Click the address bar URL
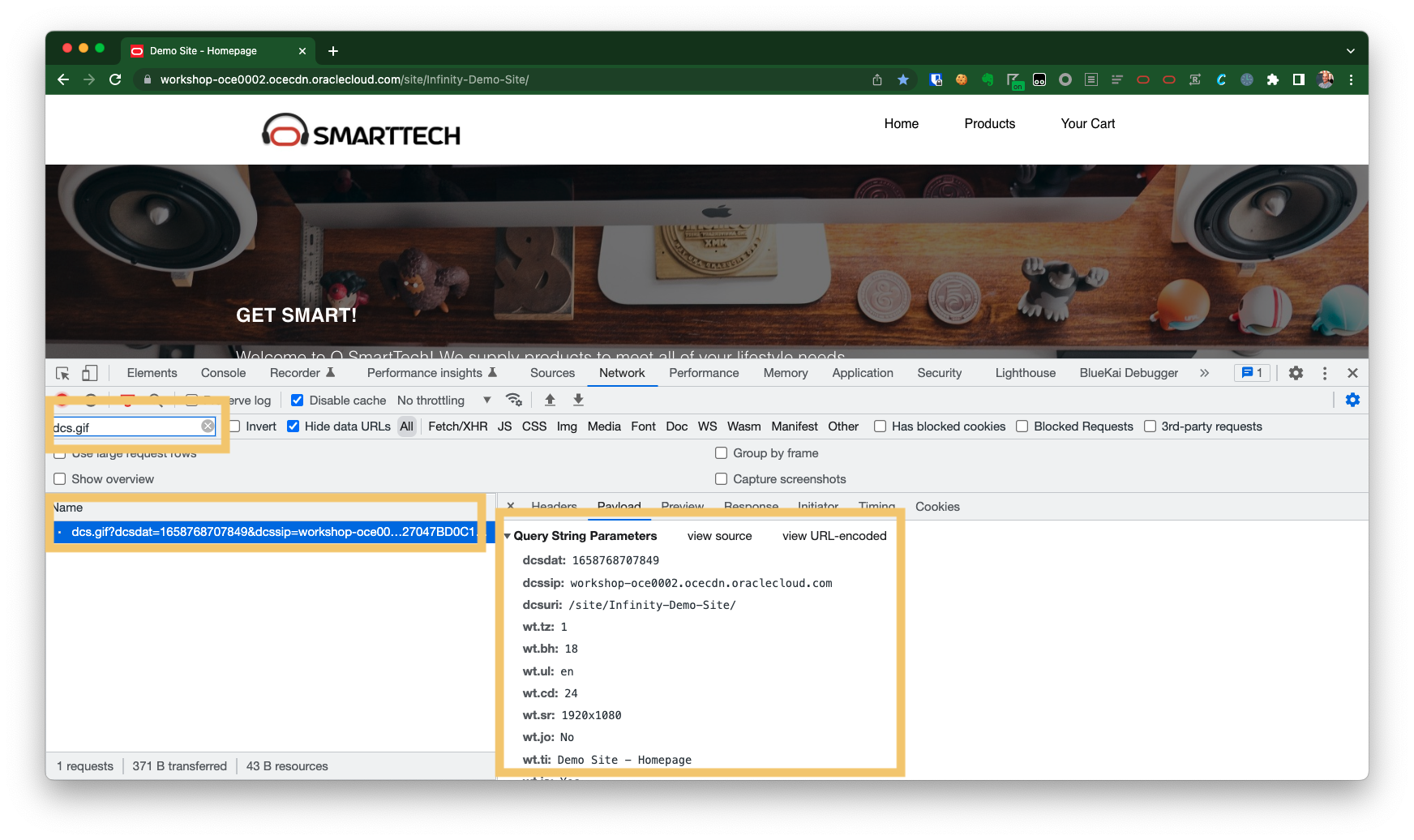 345,79
